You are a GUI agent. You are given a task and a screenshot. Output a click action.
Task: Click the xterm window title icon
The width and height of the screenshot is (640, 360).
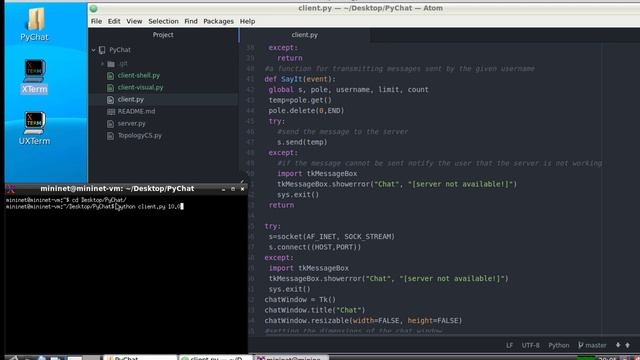tap(11, 189)
